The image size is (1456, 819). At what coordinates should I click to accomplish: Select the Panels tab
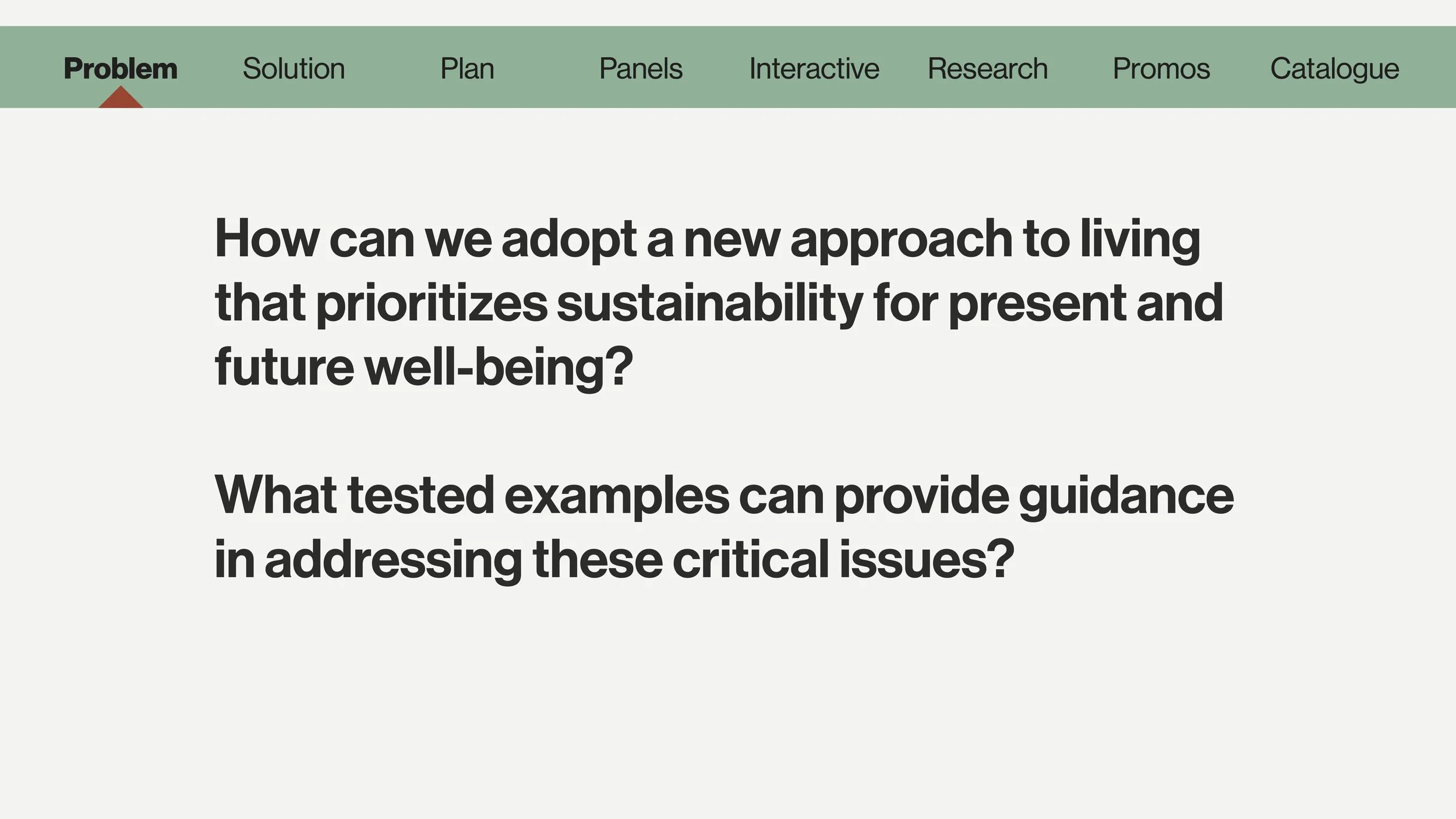click(641, 69)
